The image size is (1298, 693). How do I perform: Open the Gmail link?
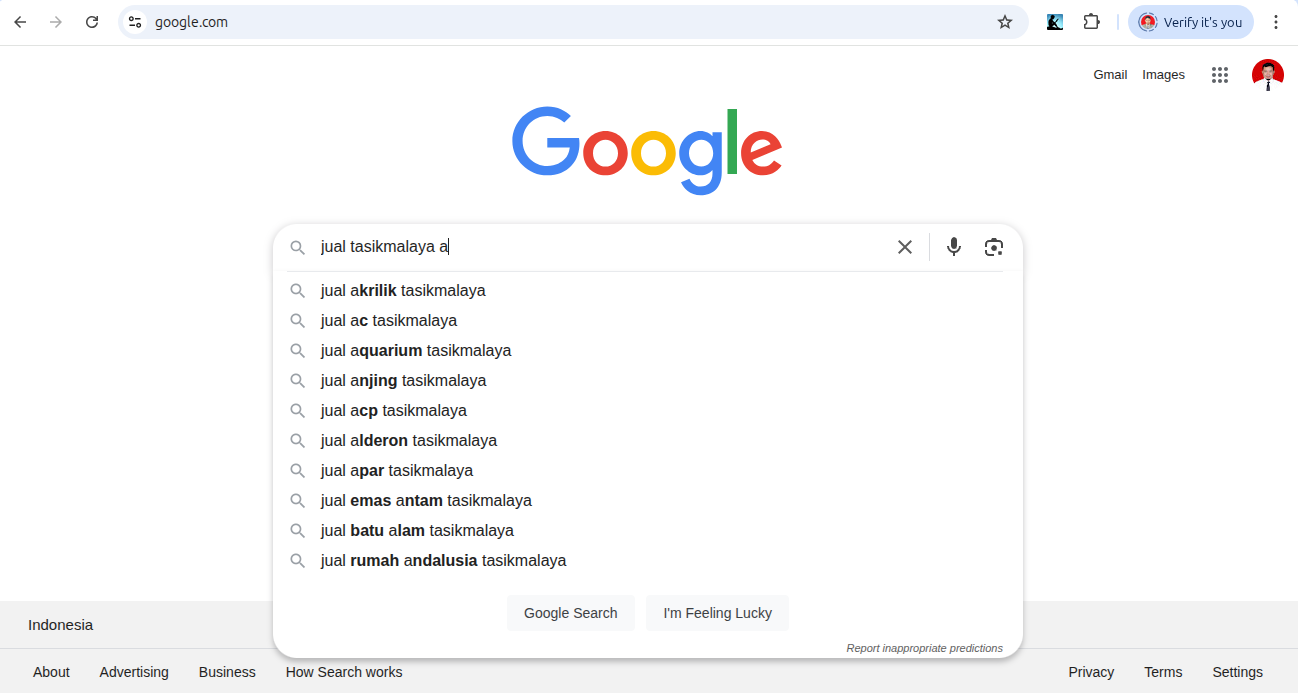[1110, 75]
